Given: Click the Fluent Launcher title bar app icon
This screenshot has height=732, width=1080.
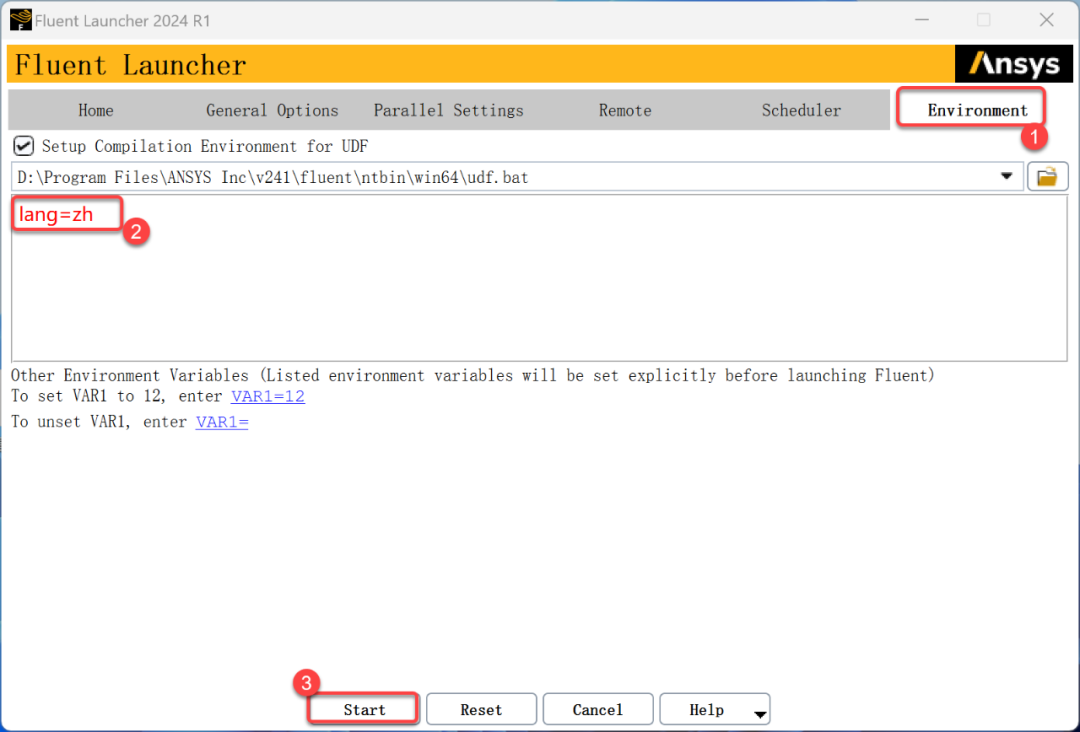Looking at the screenshot, I should [21, 20].
